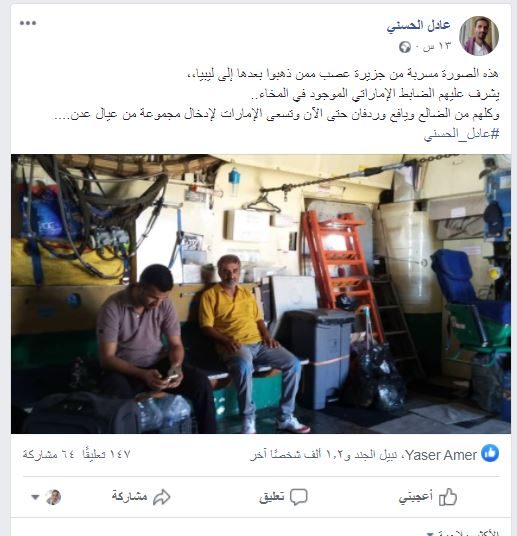Viewport: 517px width, 536px height.
Task: Open author's round profile picture
Action: point(479,35)
